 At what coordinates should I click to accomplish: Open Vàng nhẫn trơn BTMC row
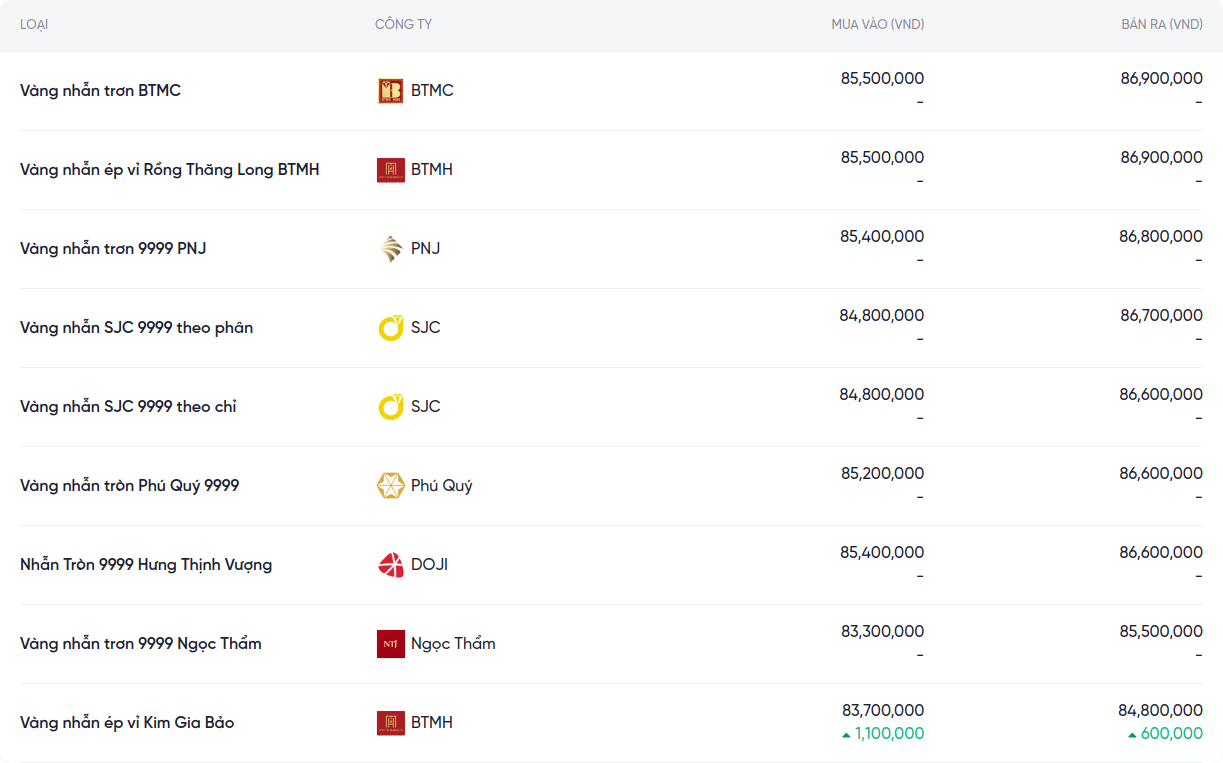coord(100,91)
